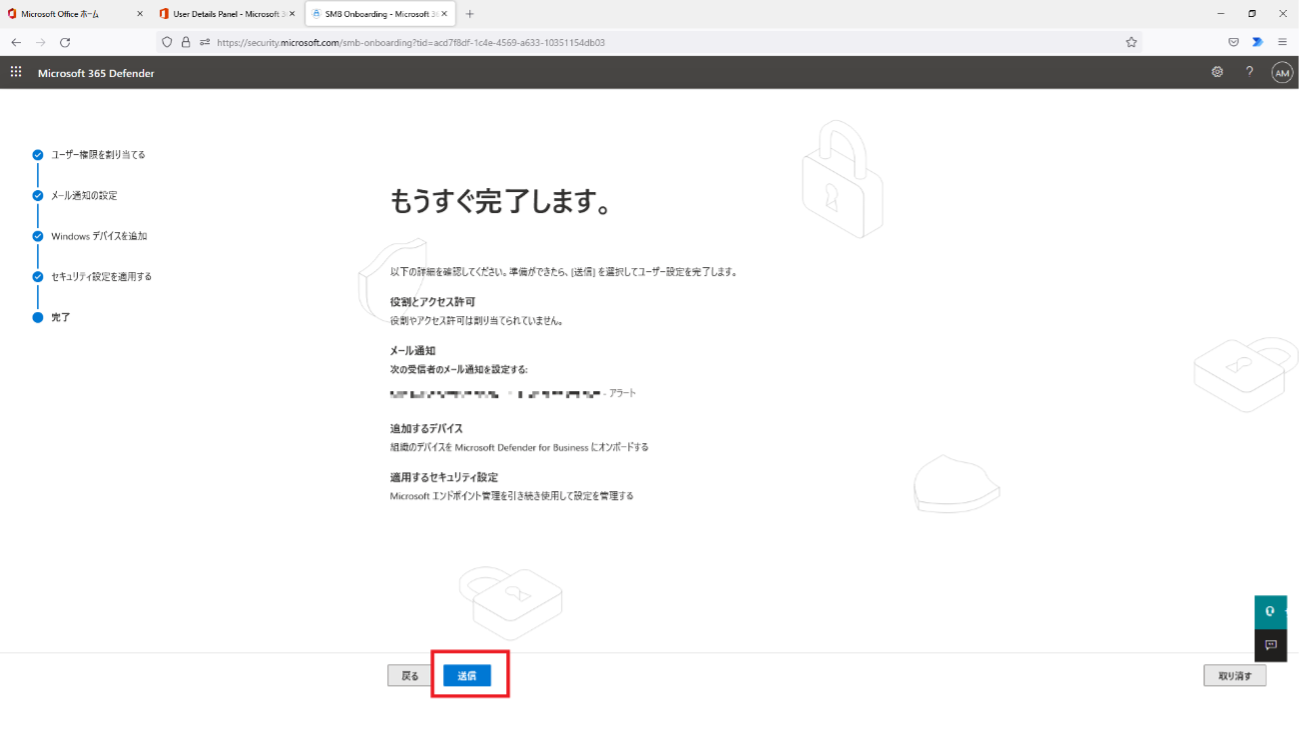Open the Pocket icon in browser toolbar
This screenshot has height=739, width=1301.
click(x=1233, y=43)
